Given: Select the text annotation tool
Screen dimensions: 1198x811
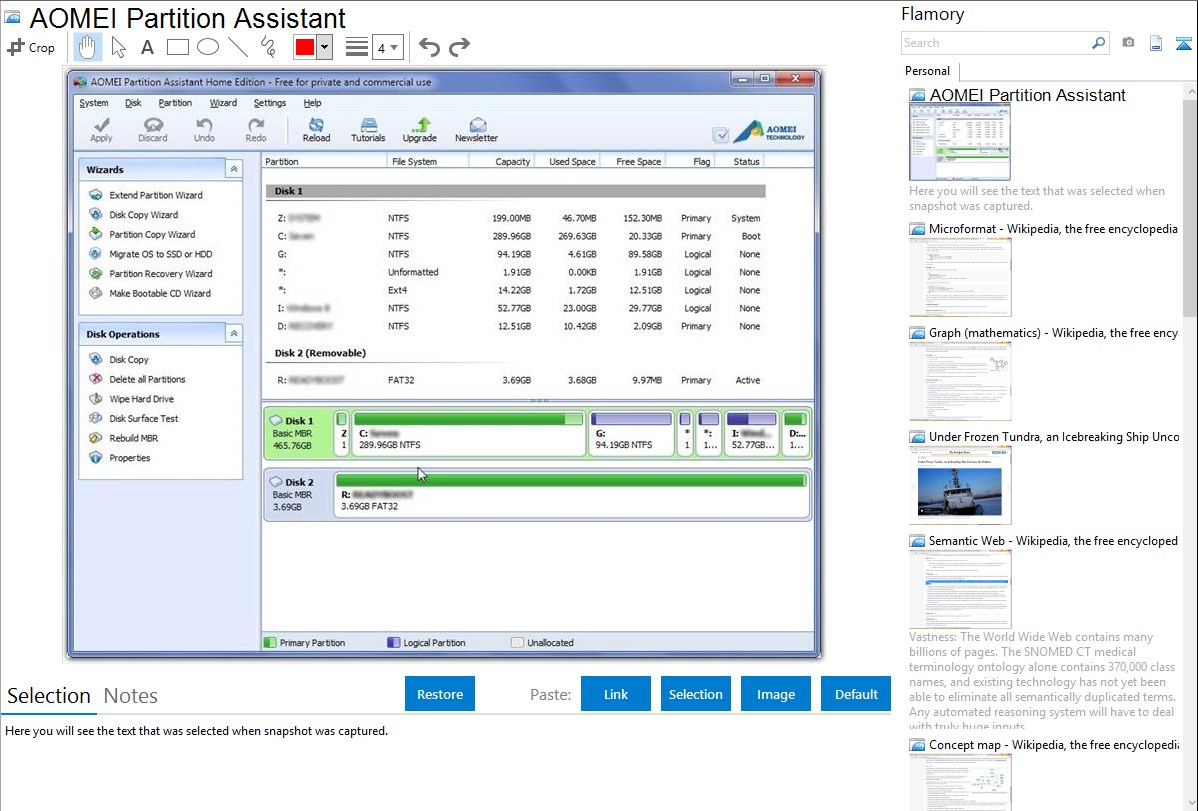Looking at the screenshot, I should [147, 47].
